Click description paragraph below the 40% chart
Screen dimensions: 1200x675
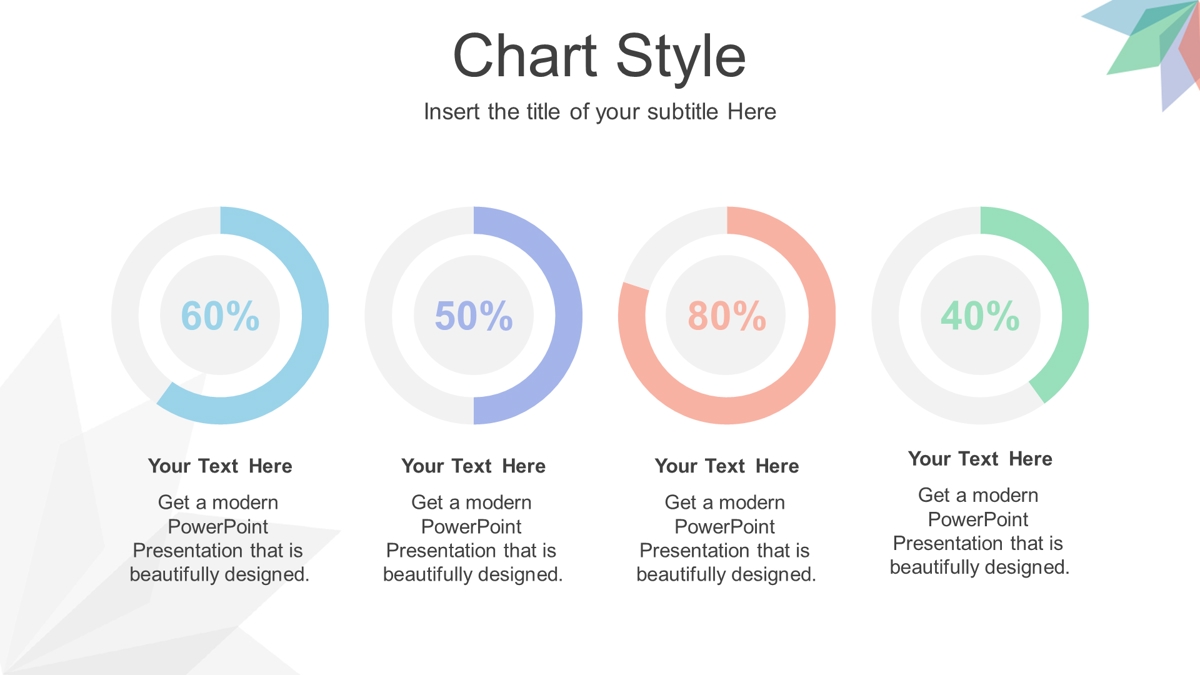(x=980, y=531)
